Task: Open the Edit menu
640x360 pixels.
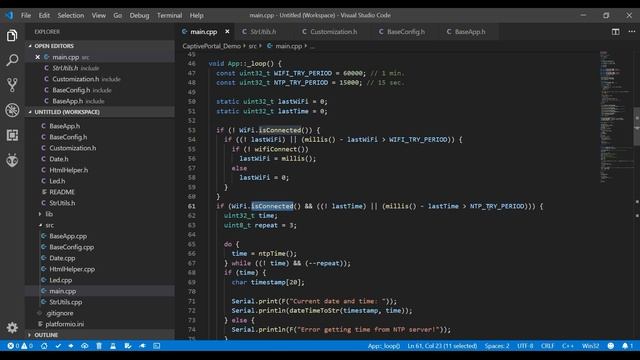Action: (44, 15)
